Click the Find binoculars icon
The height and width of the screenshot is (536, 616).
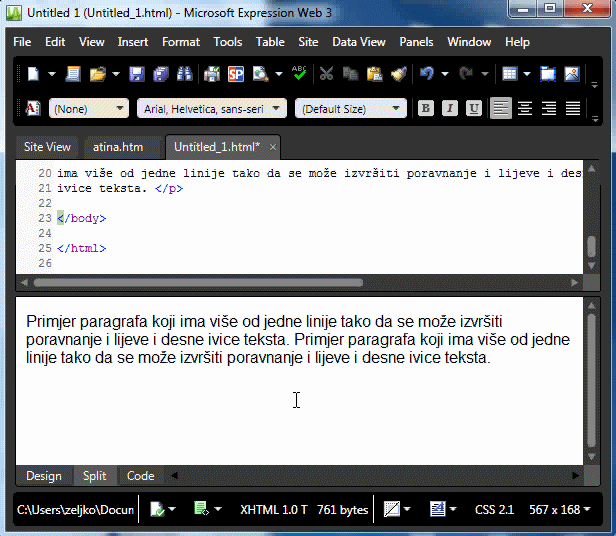click(184, 74)
